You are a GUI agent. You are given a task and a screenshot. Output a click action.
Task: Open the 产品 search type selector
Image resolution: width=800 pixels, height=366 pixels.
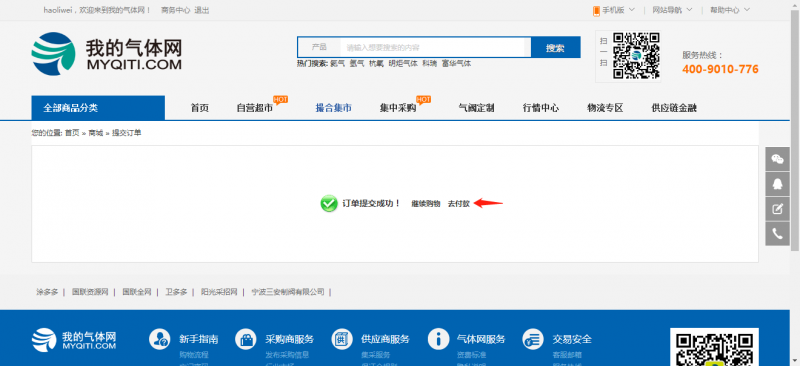pos(319,47)
